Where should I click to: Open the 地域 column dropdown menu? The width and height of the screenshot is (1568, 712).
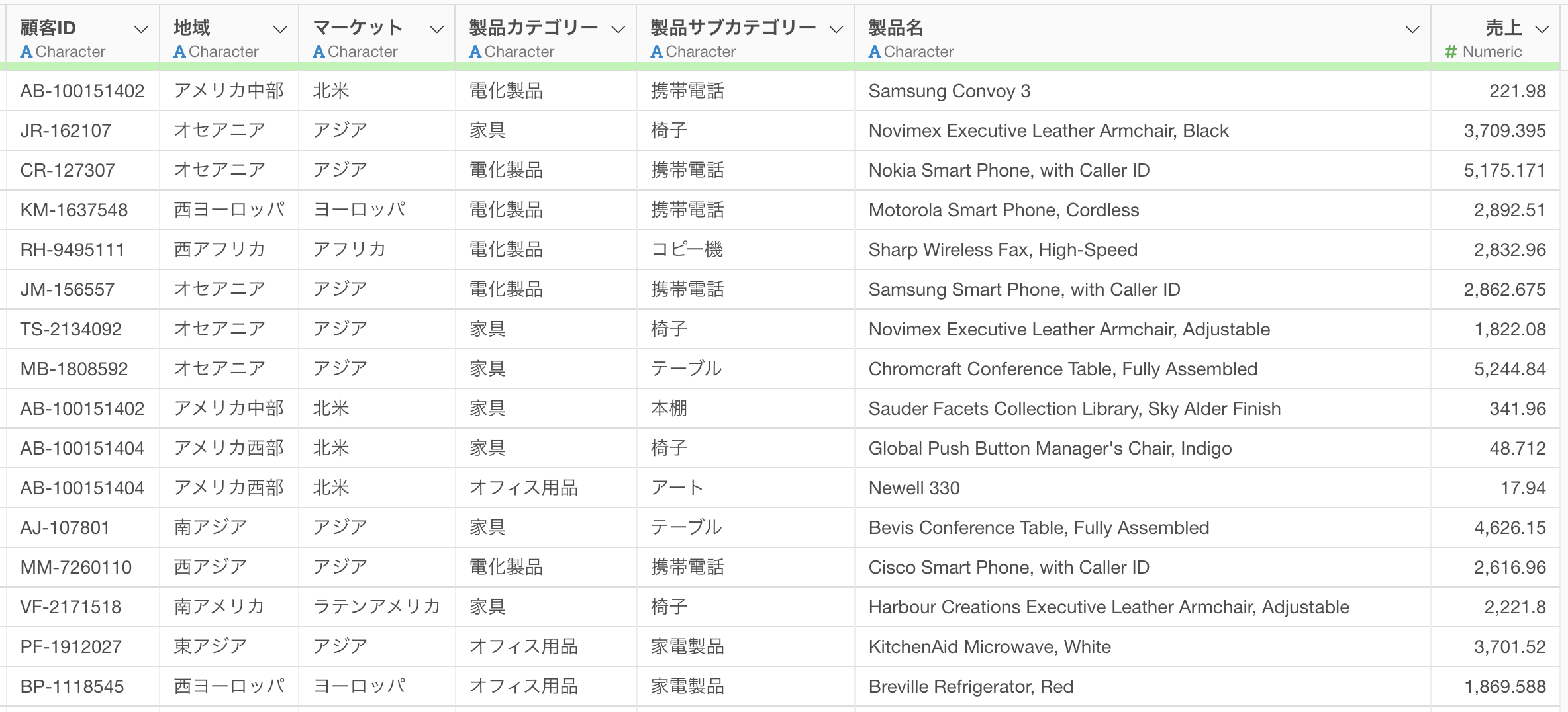click(x=280, y=30)
